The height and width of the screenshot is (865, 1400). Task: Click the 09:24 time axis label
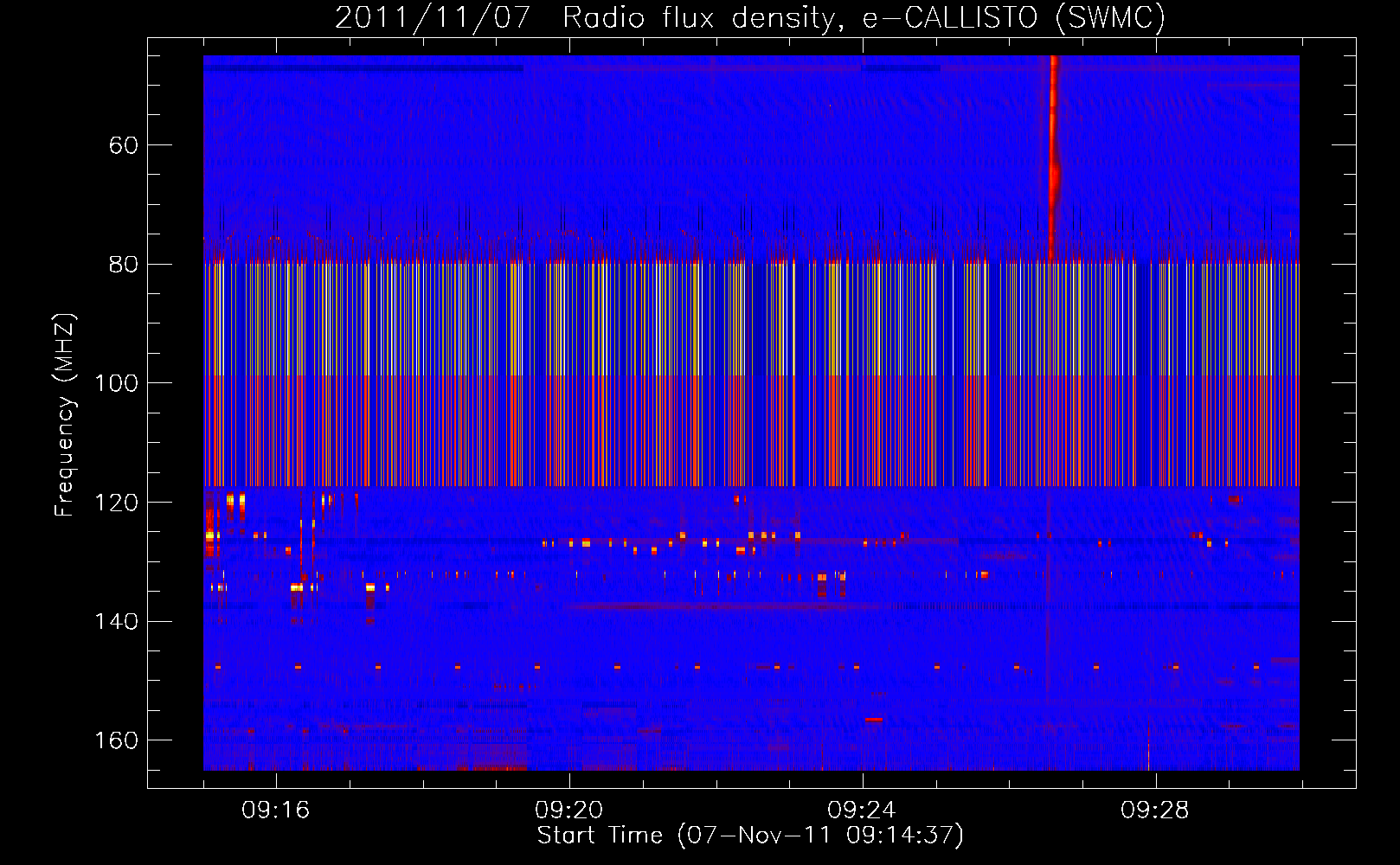coord(862,811)
